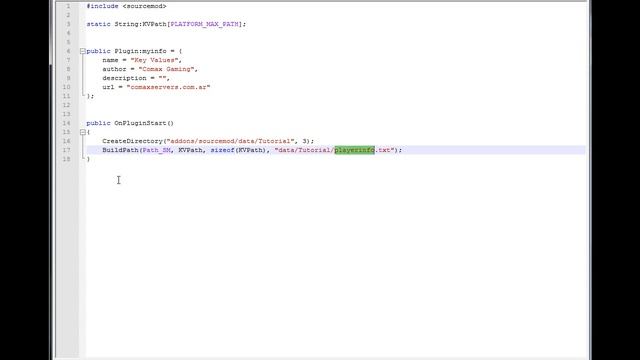Screen dimensions: 640x360
Task: Click the "Key Values" string
Action: click(154, 60)
